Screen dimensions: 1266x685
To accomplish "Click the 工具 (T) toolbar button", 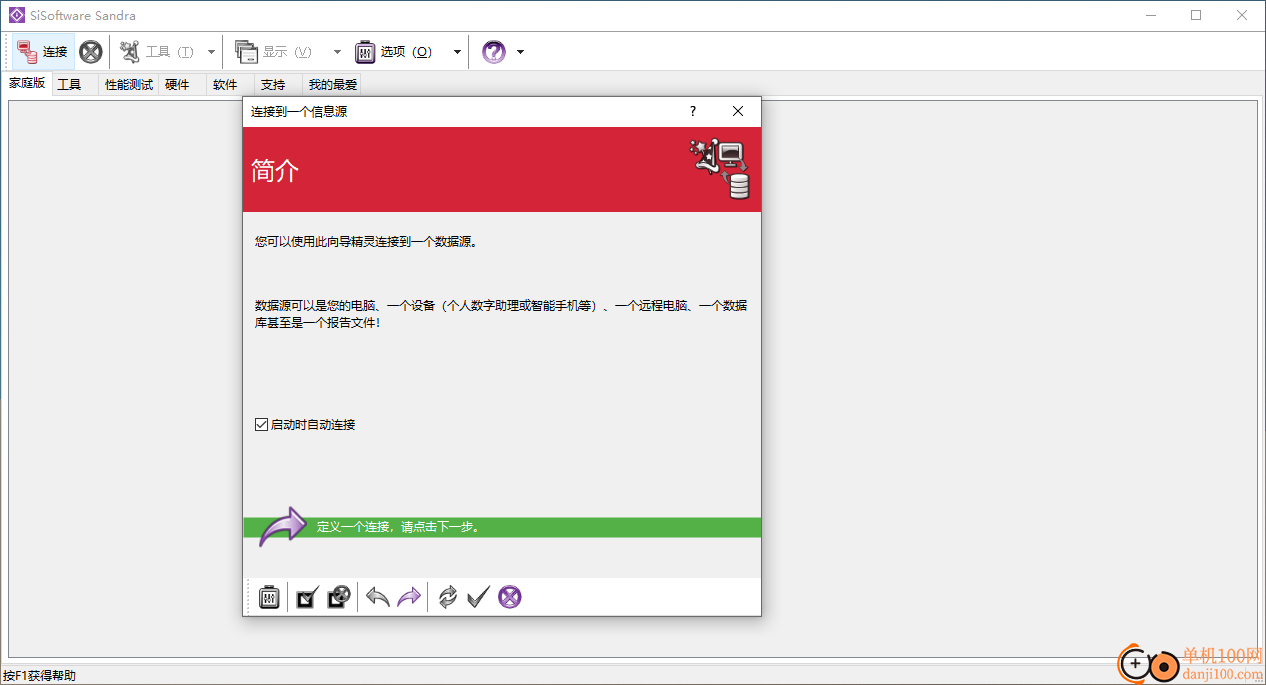I will (158, 51).
